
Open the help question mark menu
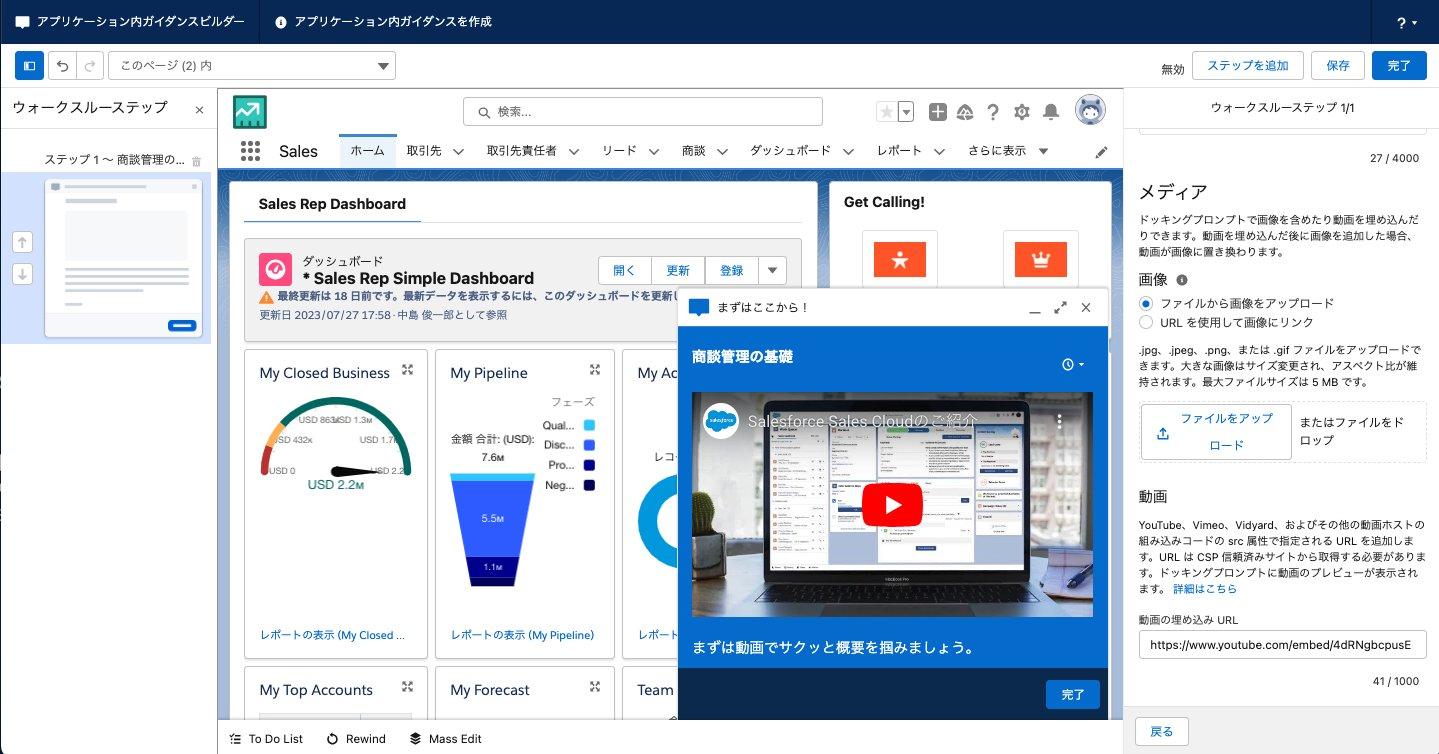(x=1407, y=22)
